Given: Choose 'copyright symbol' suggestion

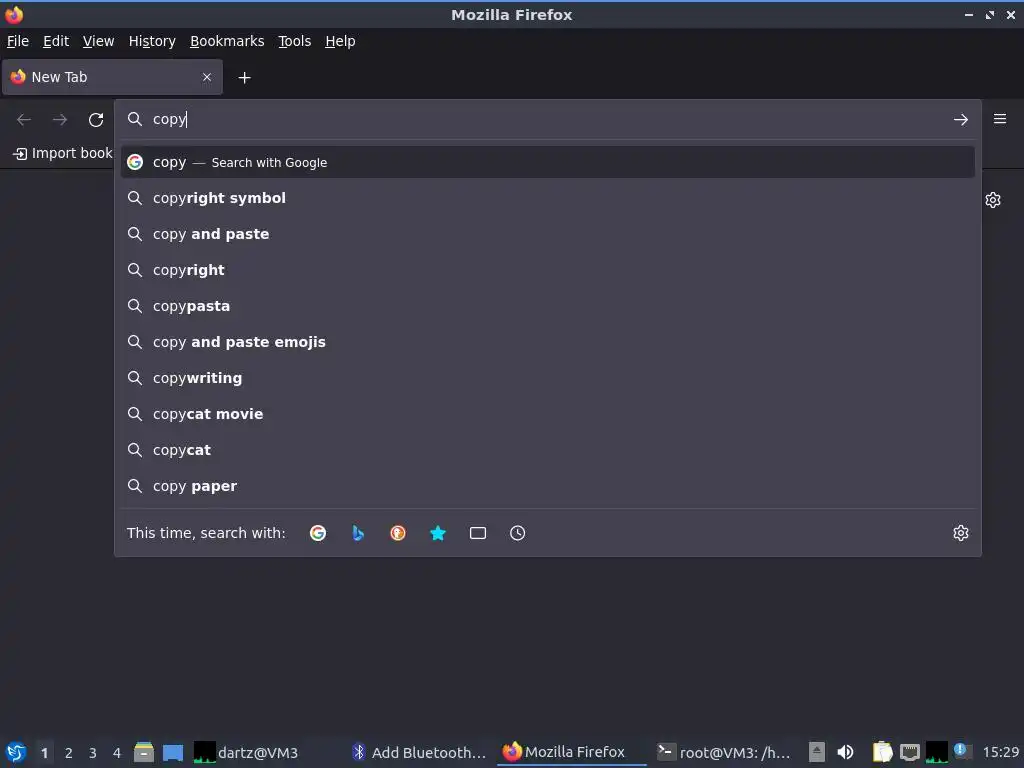Looking at the screenshot, I should pos(547,198).
